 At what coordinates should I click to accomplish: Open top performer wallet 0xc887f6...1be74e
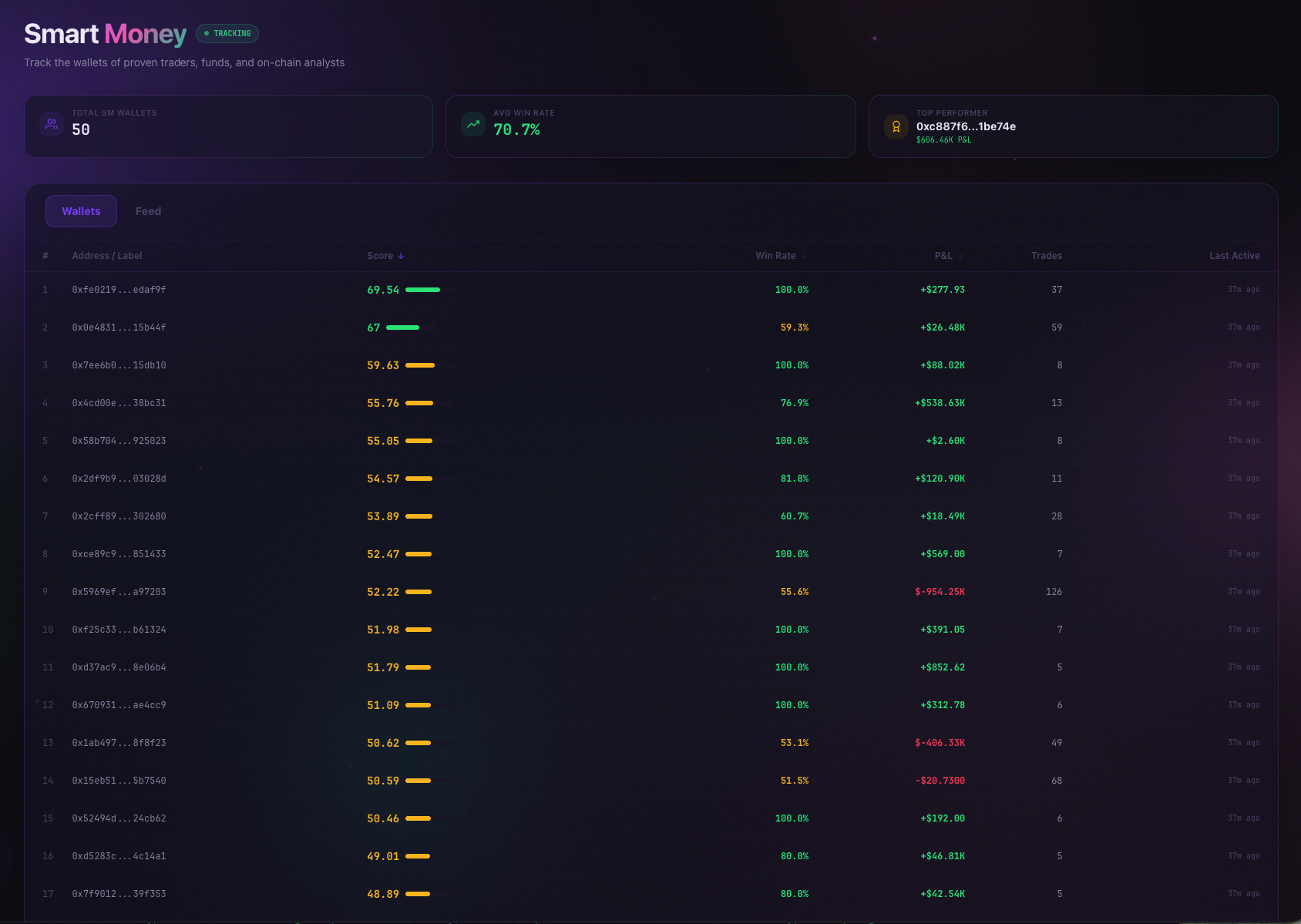tap(965, 126)
